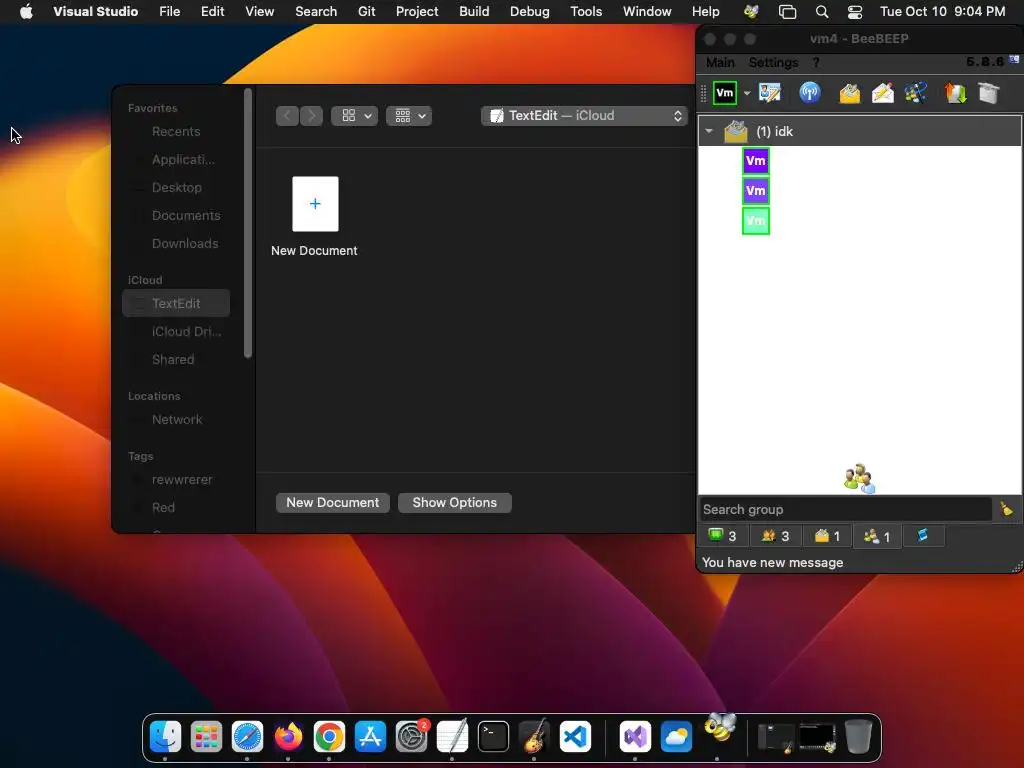1024x768 pixels.
Task: Collapse the (1) idk group tree row
Action: click(709, 131)
